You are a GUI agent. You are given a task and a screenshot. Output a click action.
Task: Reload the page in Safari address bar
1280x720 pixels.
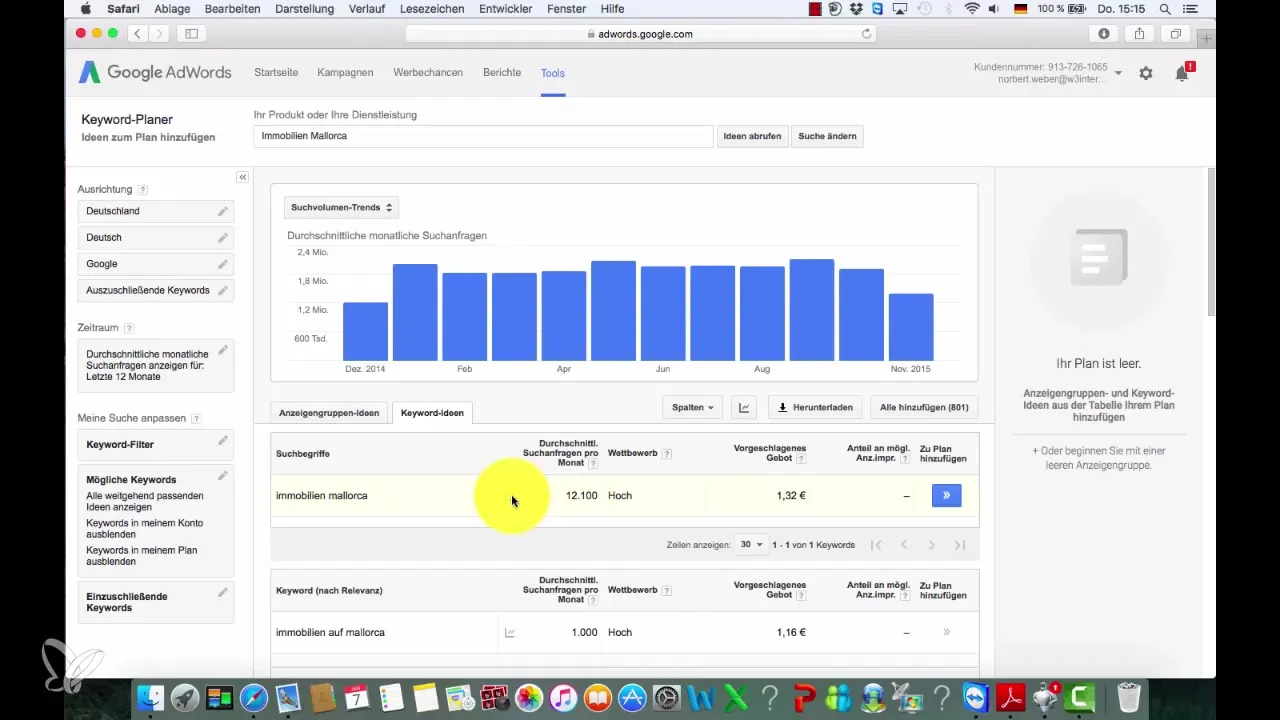click(x=866, y=33)
